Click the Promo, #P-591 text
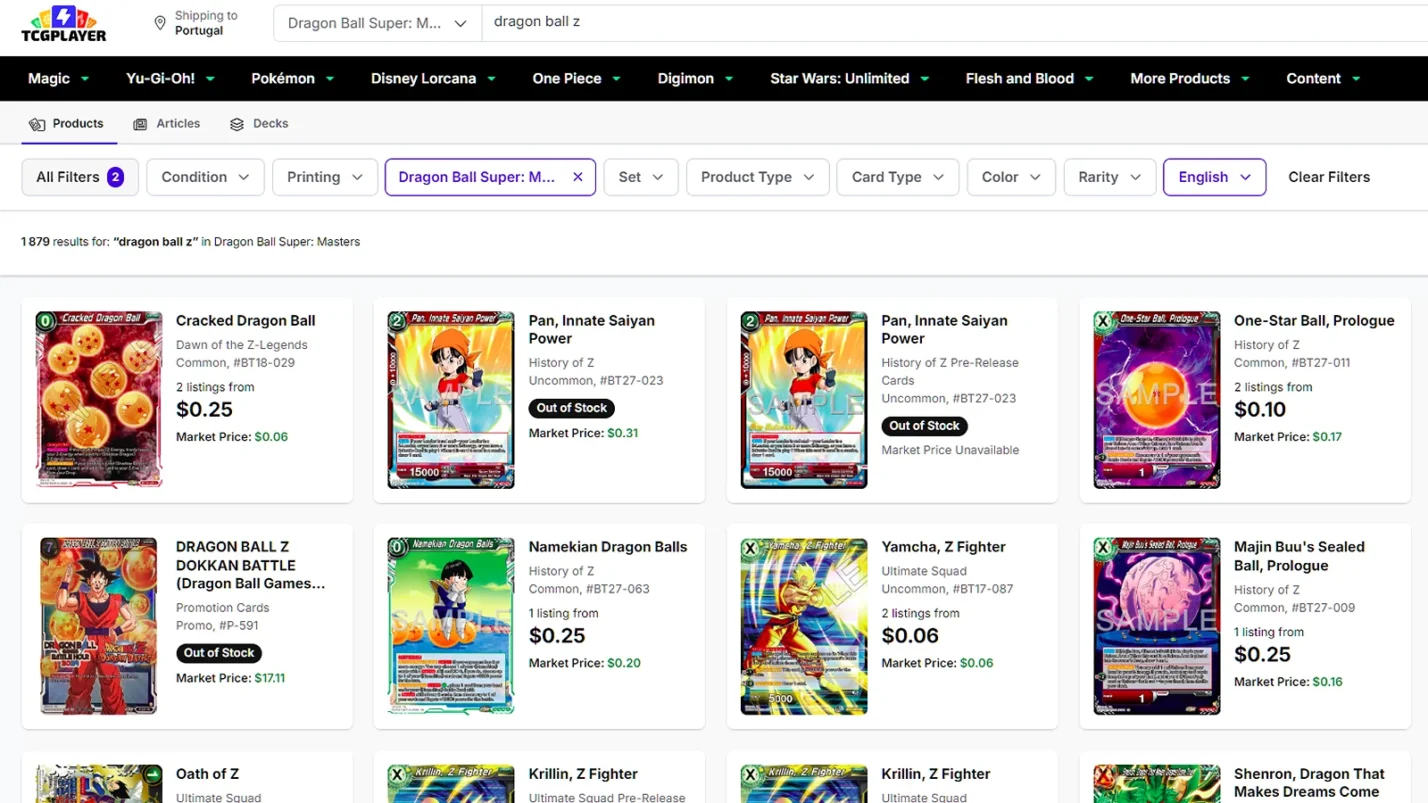 pyautogui.click(x=217, y=626)
